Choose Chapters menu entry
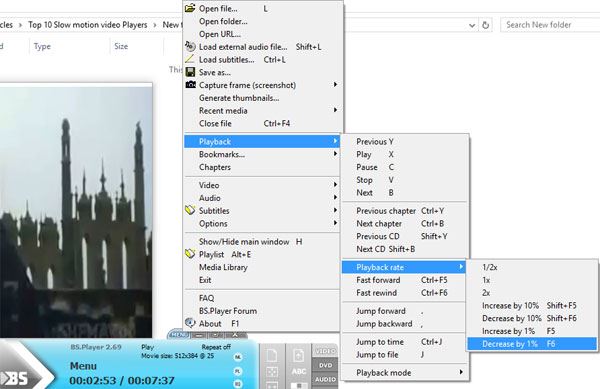 point(262,167)
